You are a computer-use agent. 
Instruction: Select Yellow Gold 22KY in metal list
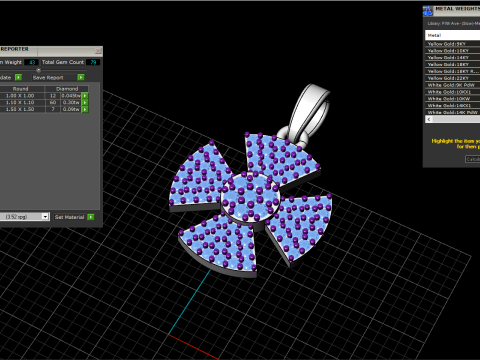[x=452, y=78]
